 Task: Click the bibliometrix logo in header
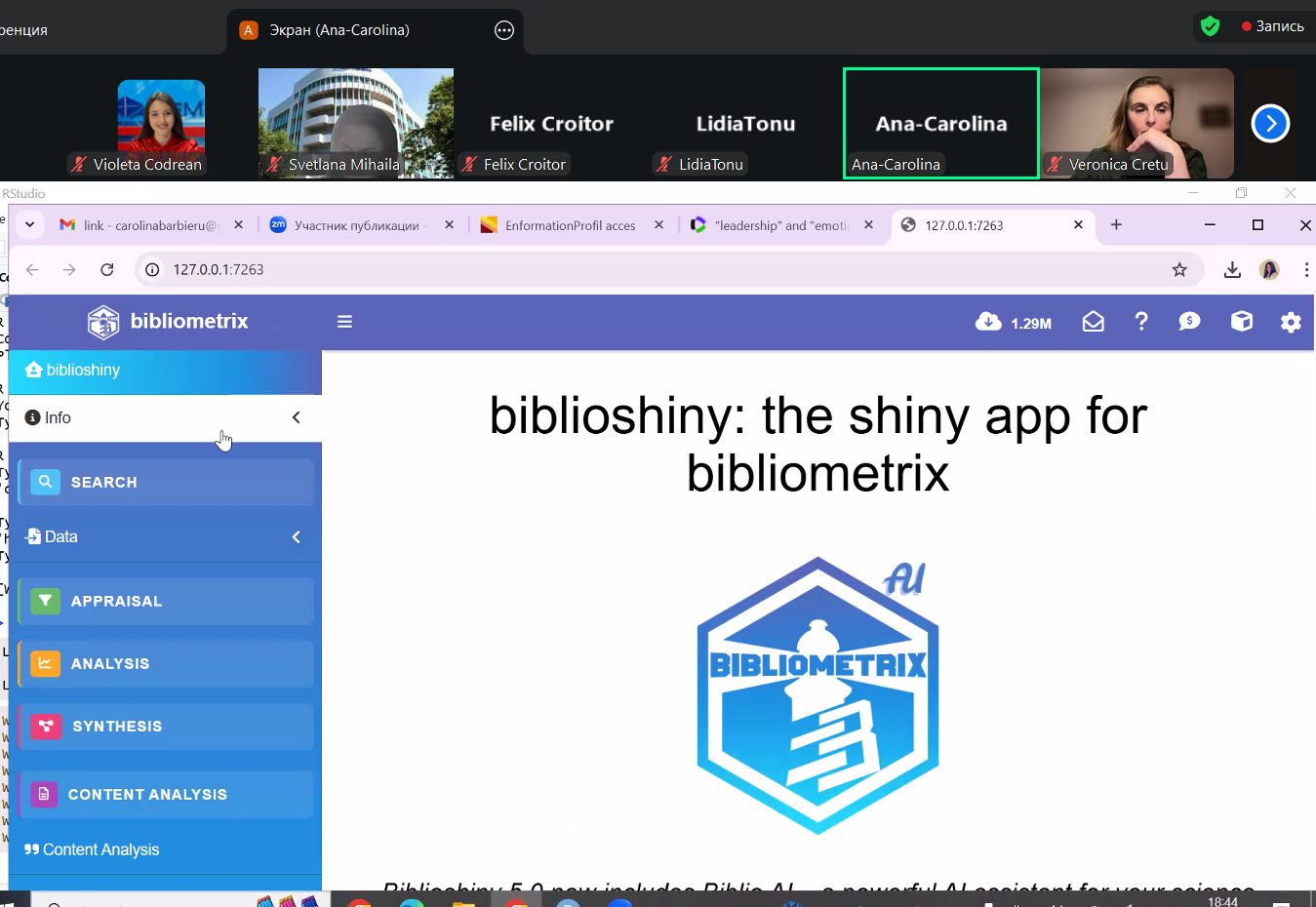167,322
